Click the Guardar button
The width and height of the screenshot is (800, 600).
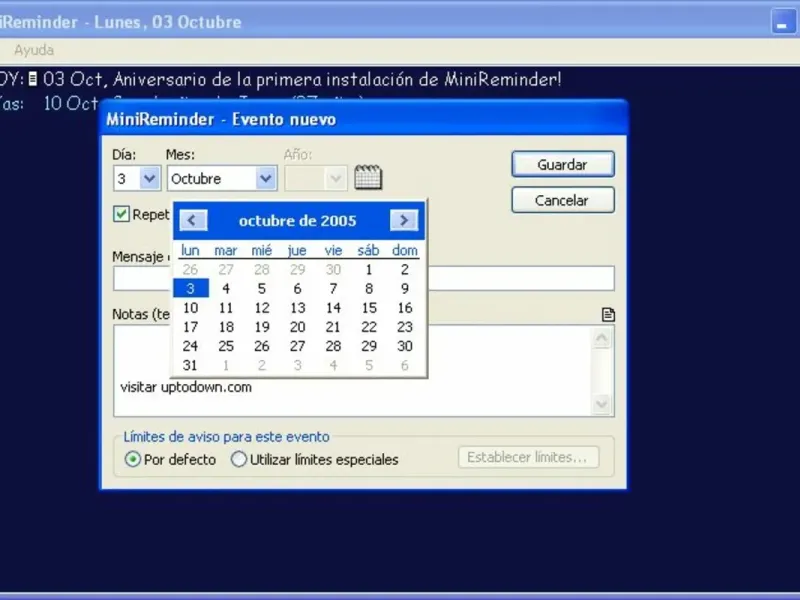[563, 164]
